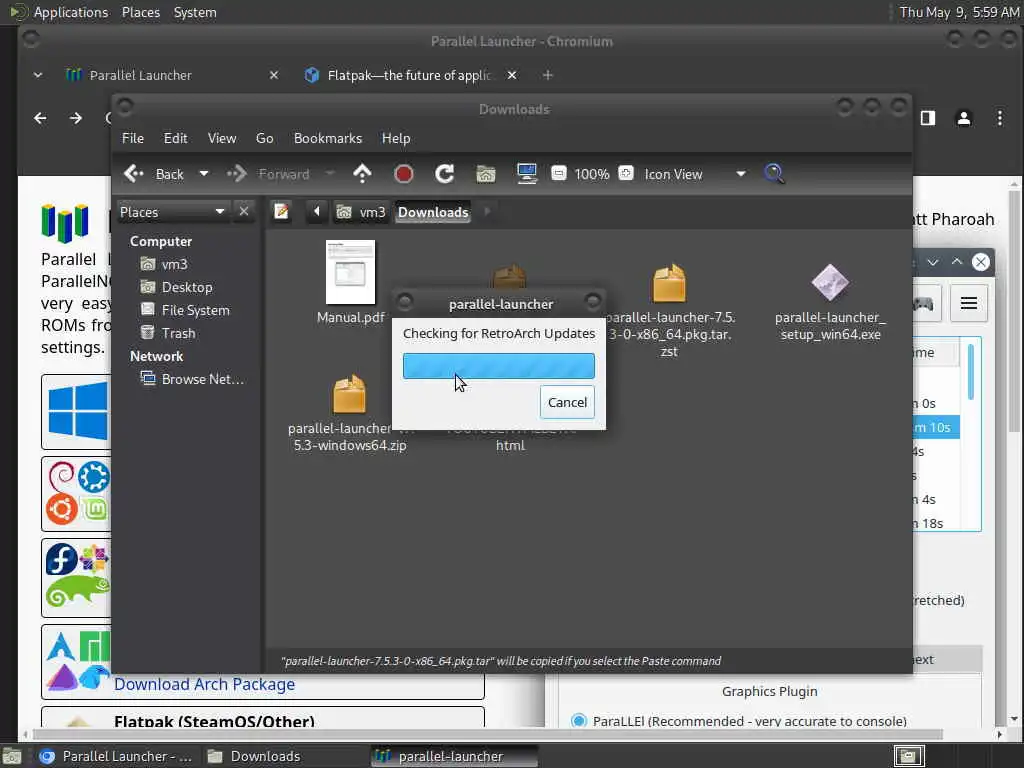Open a new Chromium tab
This screenshot has height=768, width=1024.
pos(547,75)
